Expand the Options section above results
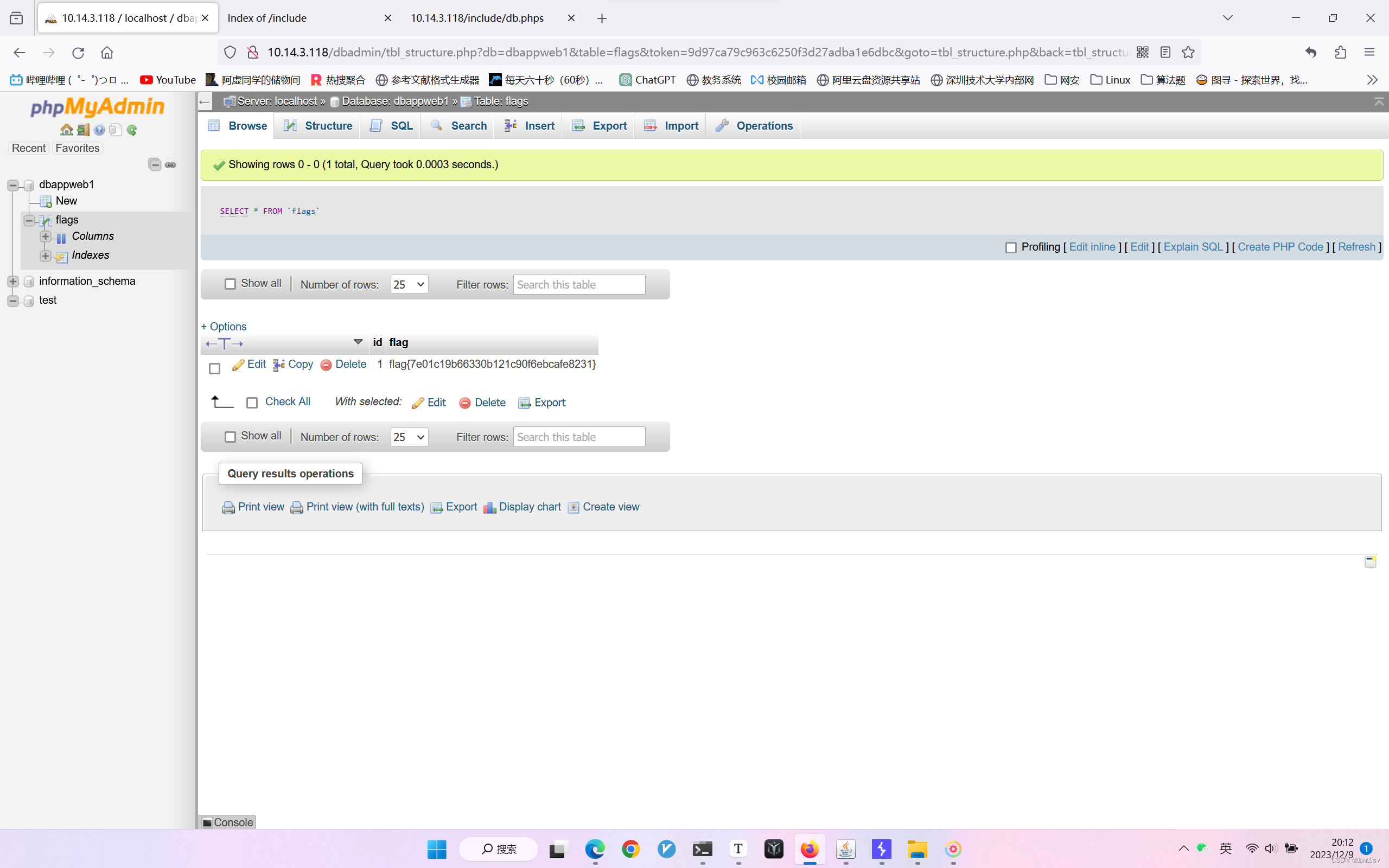The width and height of the screenshot is (1389, 868). pos(224,326)
